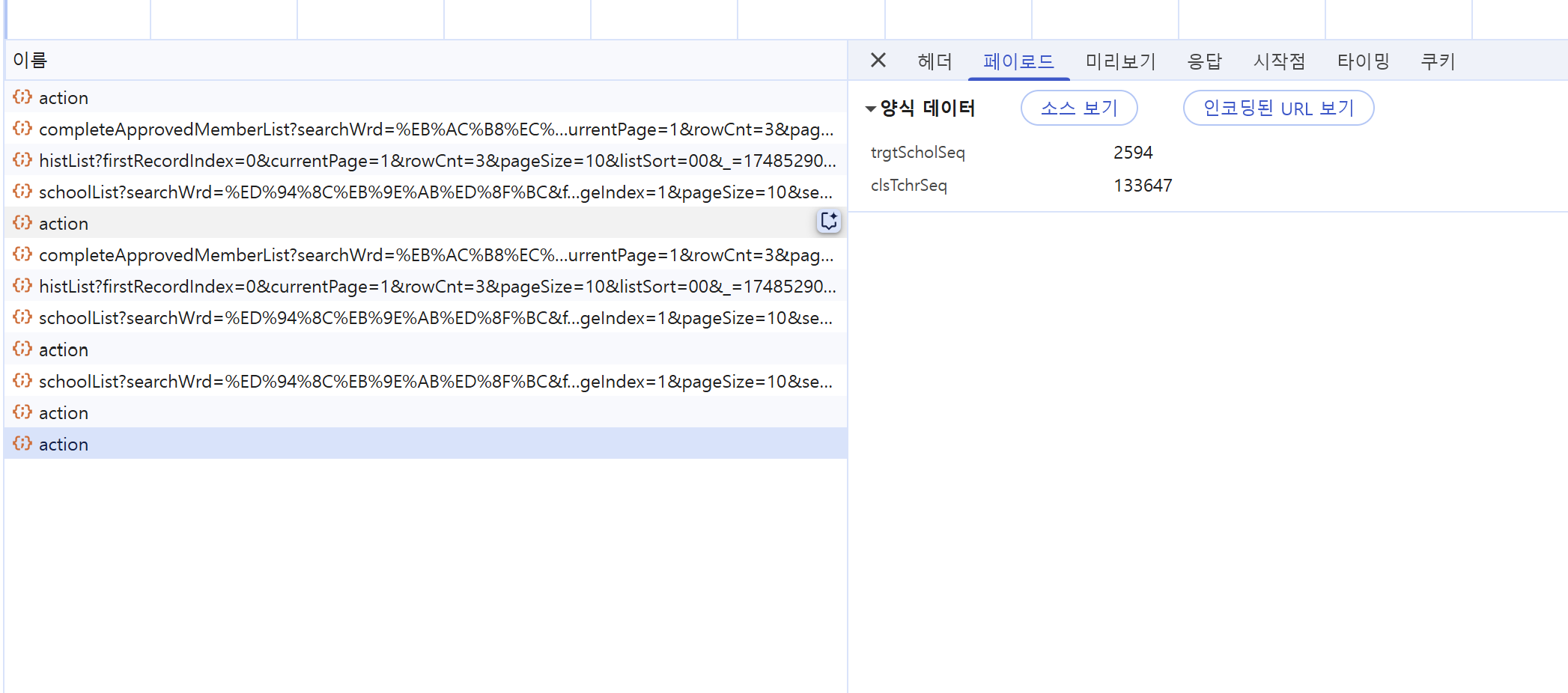Image resolution: width=1568 pixels, height=693 pixels.
Task: Click the AI assistance icon on hovered action row
Action: click(829, 222)
